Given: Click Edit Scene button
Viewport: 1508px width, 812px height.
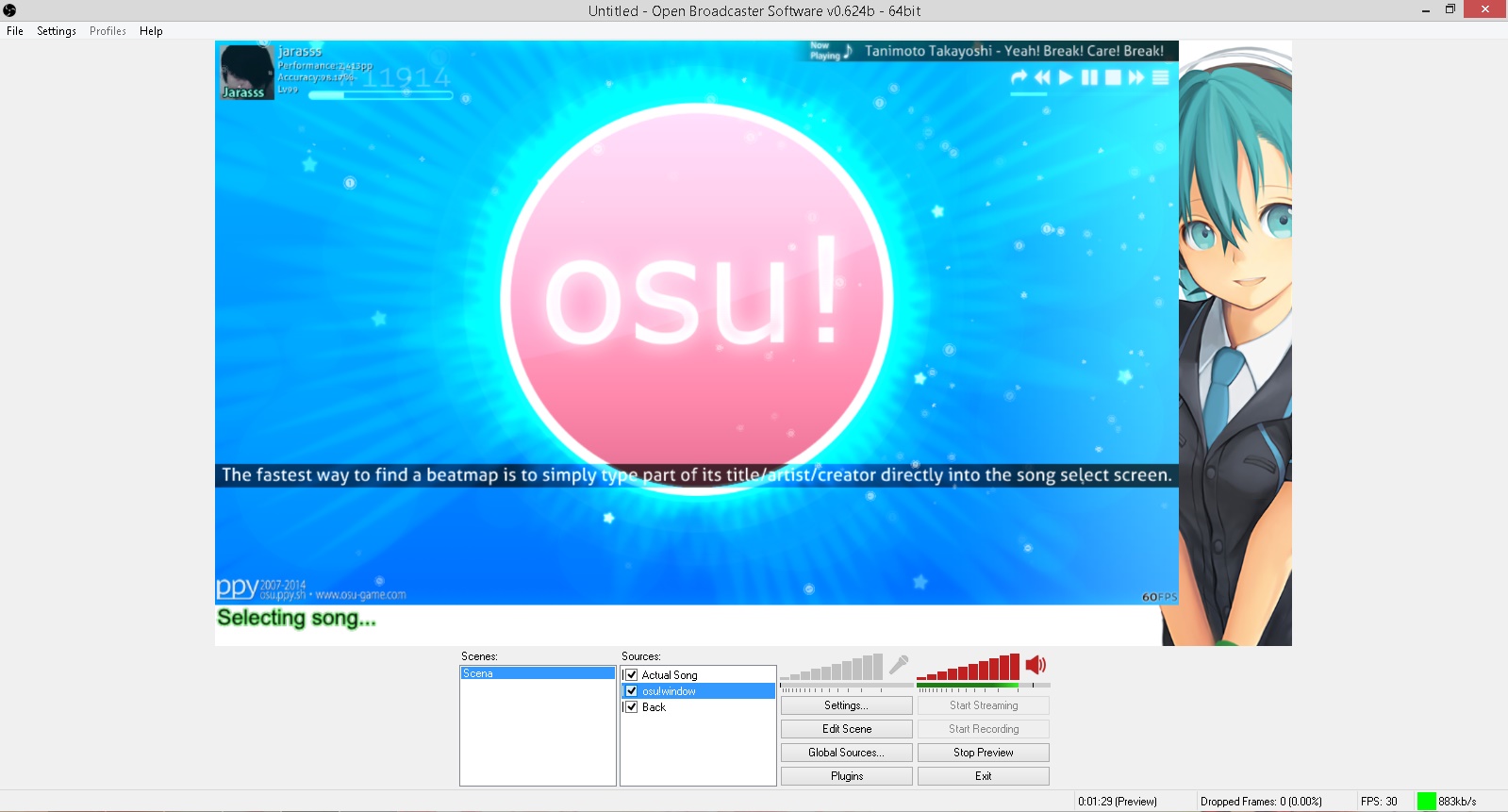Looking at the screenshot, I should coord(847,729).
